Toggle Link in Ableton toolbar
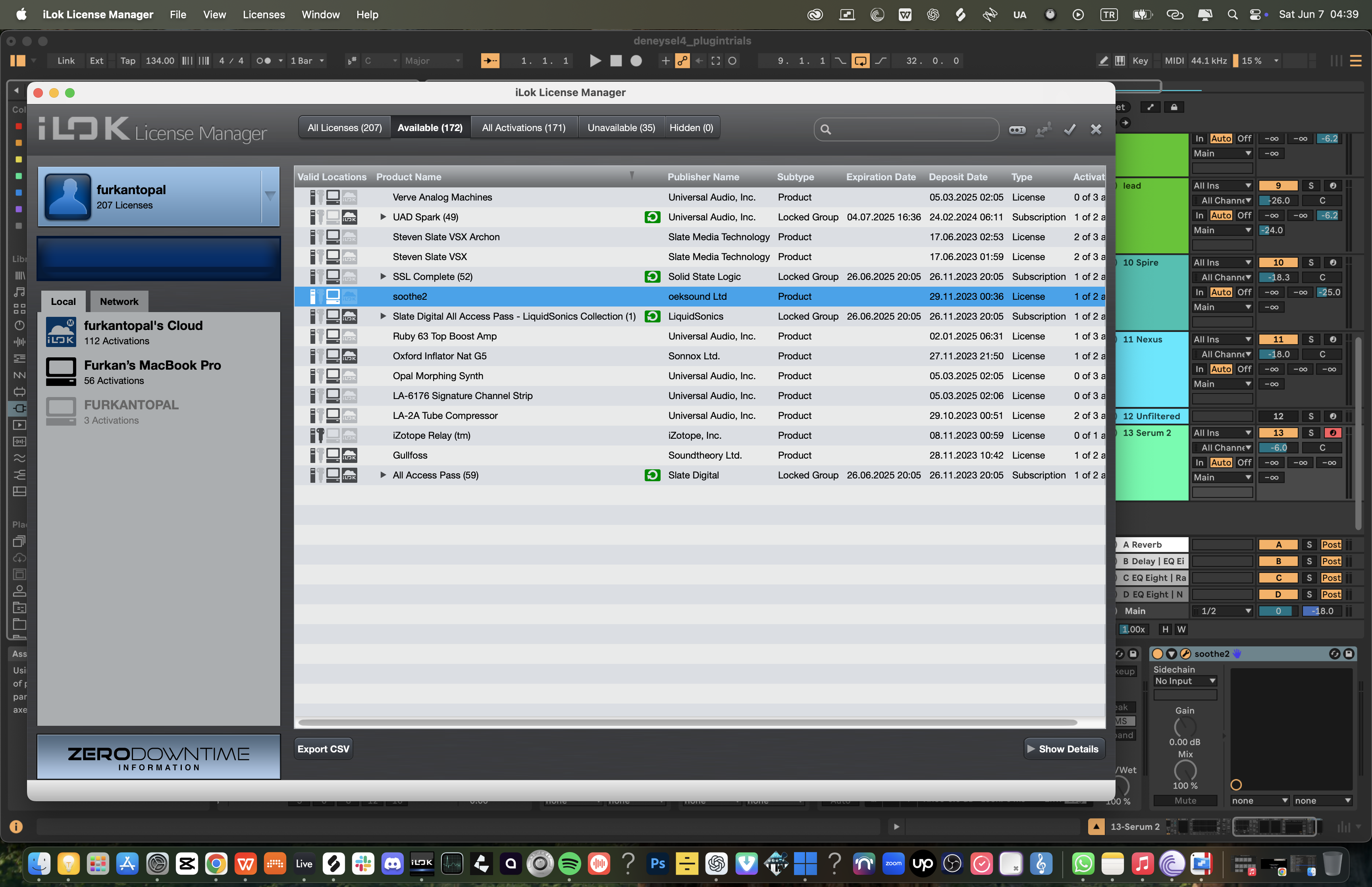The width and height of the screenshot is (1372, 887). [x=66, y=60]
